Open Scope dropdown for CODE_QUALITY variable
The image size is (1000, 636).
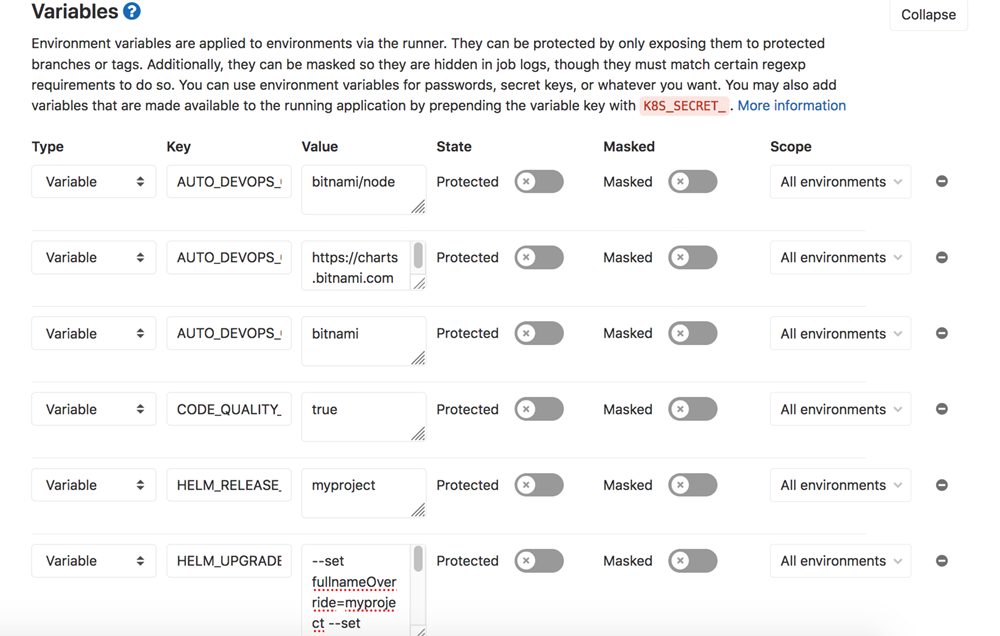pyautogui.click(x=840, y=410)
